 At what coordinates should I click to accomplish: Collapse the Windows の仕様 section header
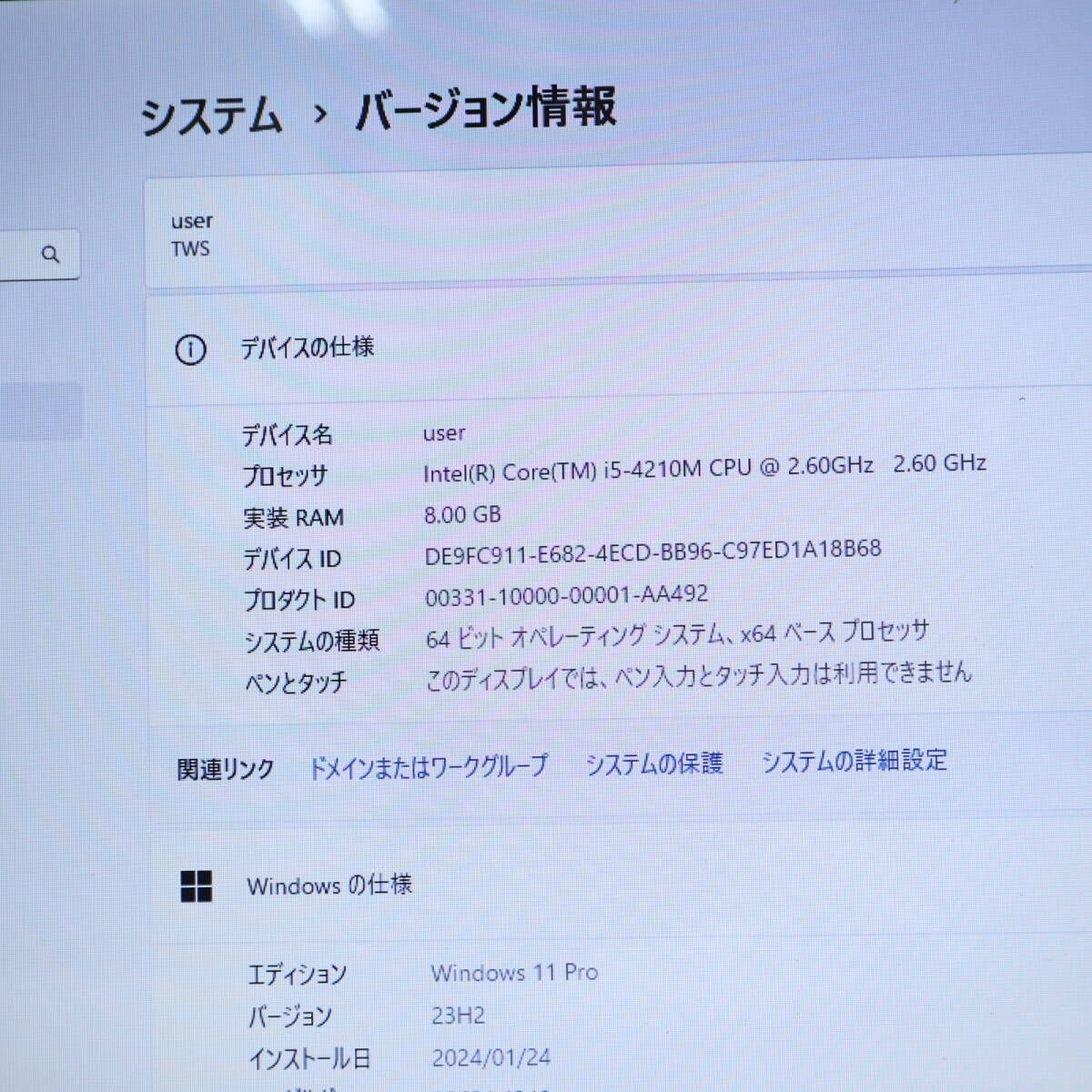[619, 885]
